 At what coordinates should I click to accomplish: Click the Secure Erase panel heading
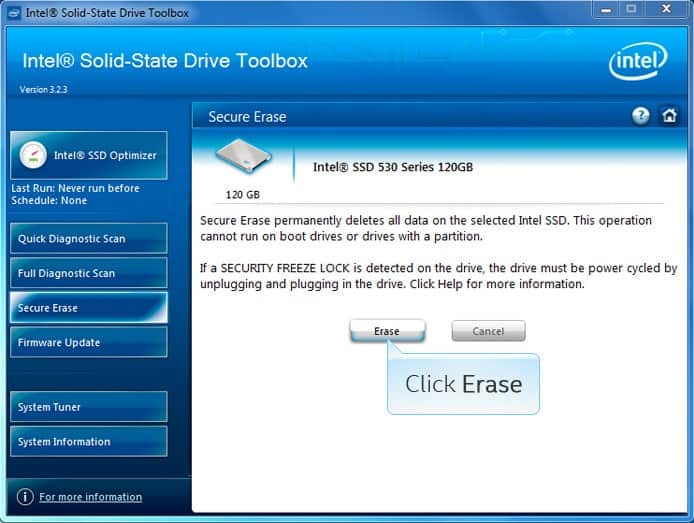pos(247,117)
